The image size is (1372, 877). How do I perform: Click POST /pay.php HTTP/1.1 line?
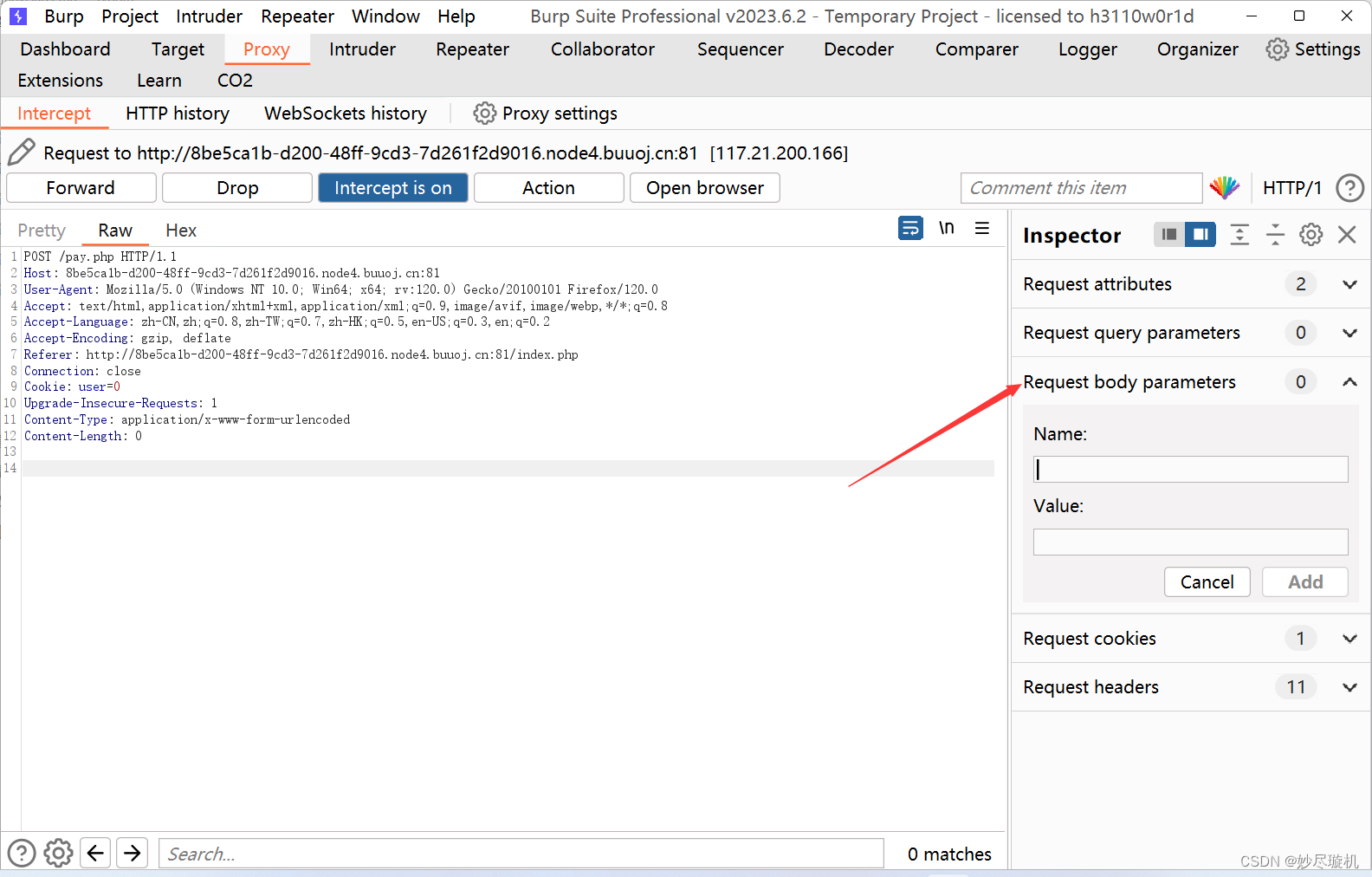pos(100,257)
